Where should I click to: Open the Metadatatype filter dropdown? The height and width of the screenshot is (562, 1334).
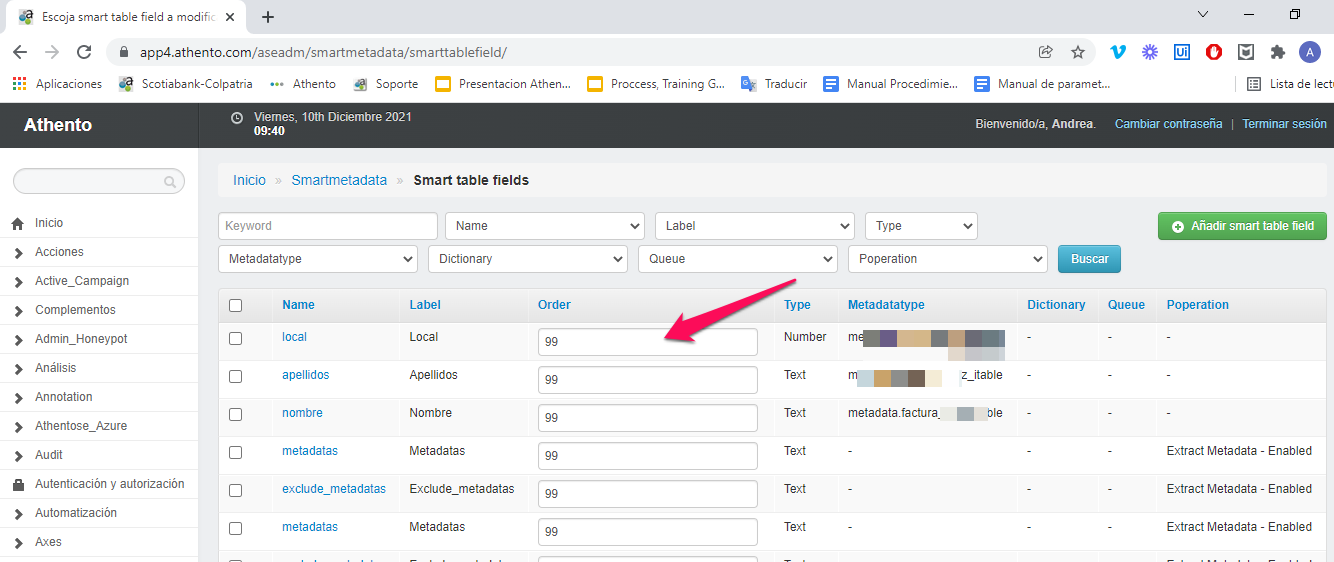click(317, 259)
